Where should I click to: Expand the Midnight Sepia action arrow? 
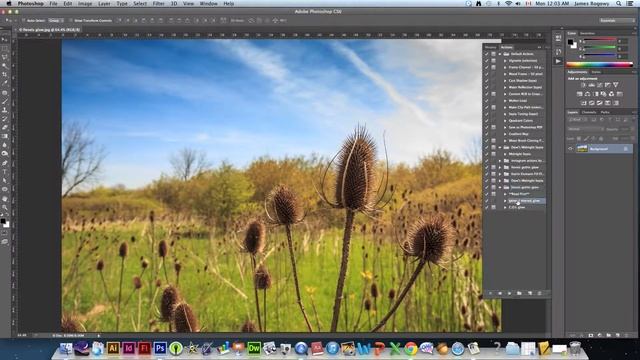505,154
